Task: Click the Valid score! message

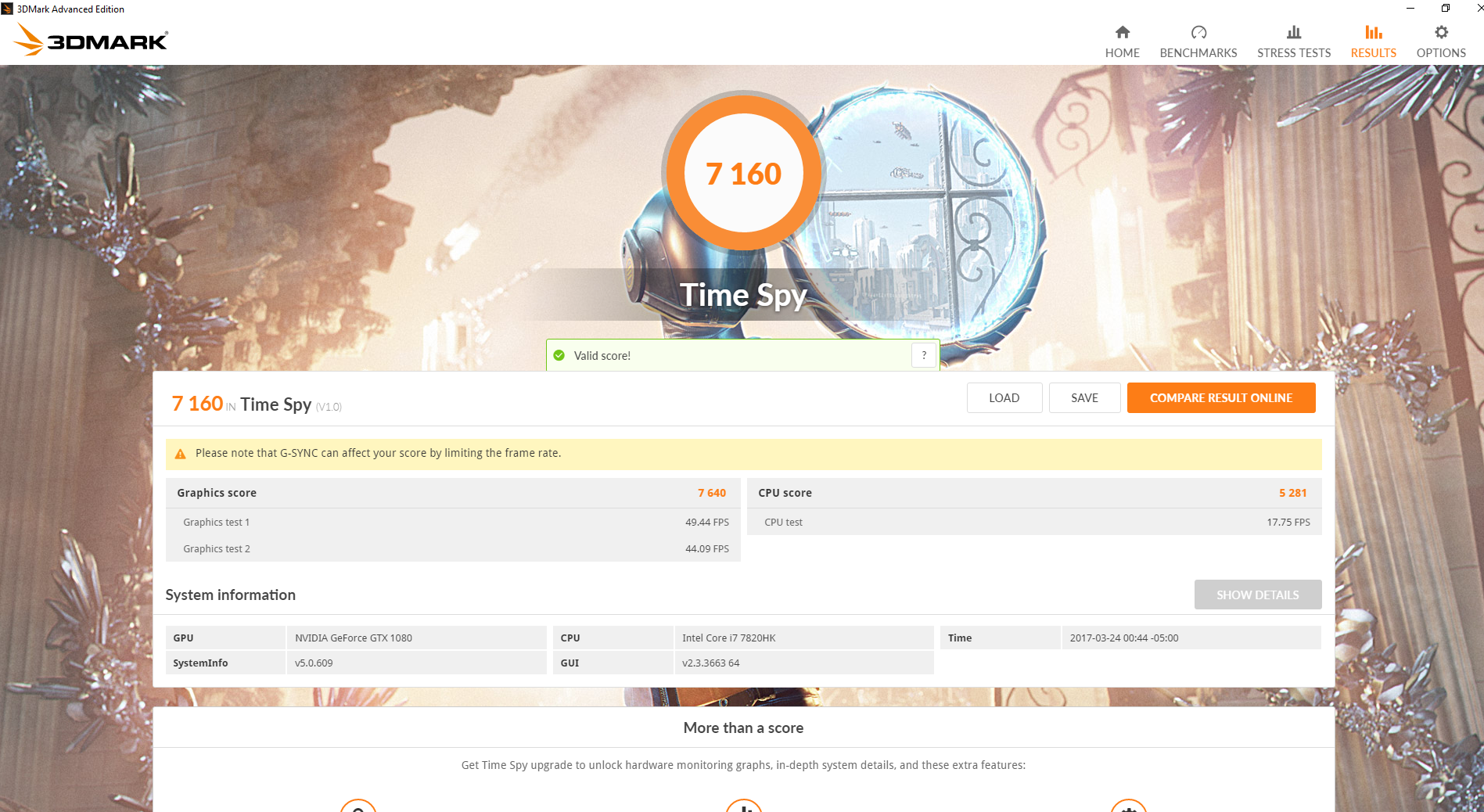Action: (x=602, y=356)
